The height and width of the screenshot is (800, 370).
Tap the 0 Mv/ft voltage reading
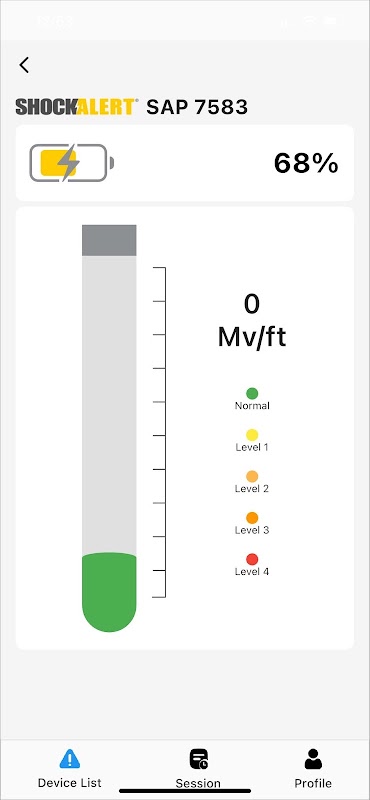pos(252,321)
